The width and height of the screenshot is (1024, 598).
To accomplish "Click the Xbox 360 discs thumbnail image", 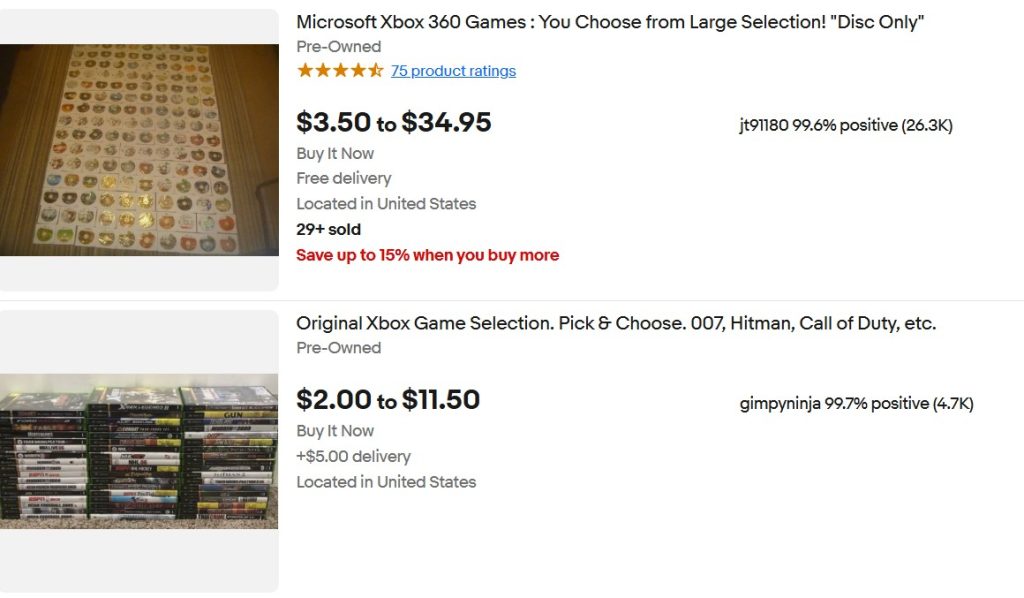I will (139, 150).
